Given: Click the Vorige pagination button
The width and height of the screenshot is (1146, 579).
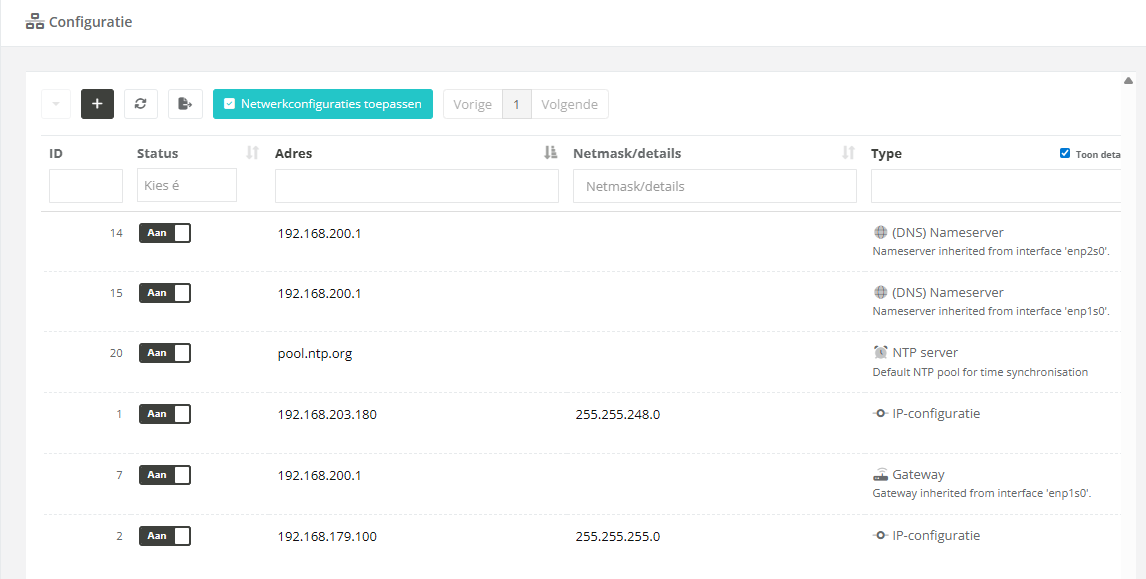Looking at the screenshot, I should (472, 104).
